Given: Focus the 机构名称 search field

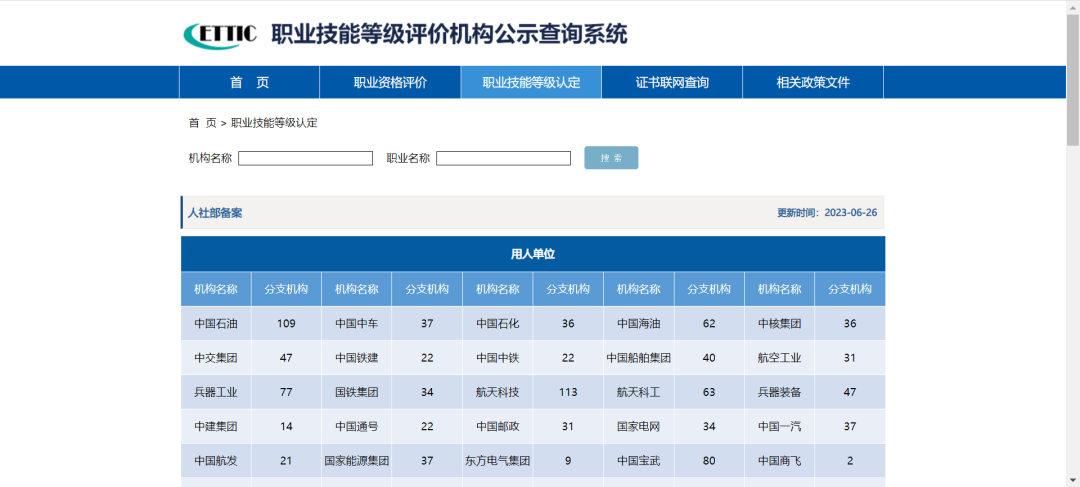Looking at the screenshot, I should (x=305, y=158).
